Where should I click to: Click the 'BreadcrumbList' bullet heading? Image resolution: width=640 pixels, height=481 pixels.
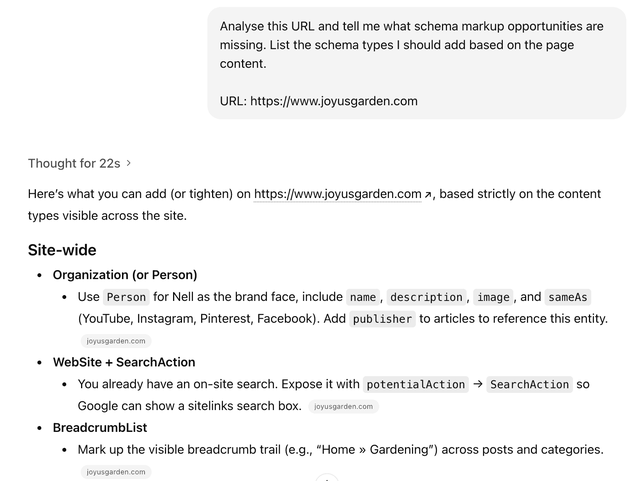pos(100,427)
